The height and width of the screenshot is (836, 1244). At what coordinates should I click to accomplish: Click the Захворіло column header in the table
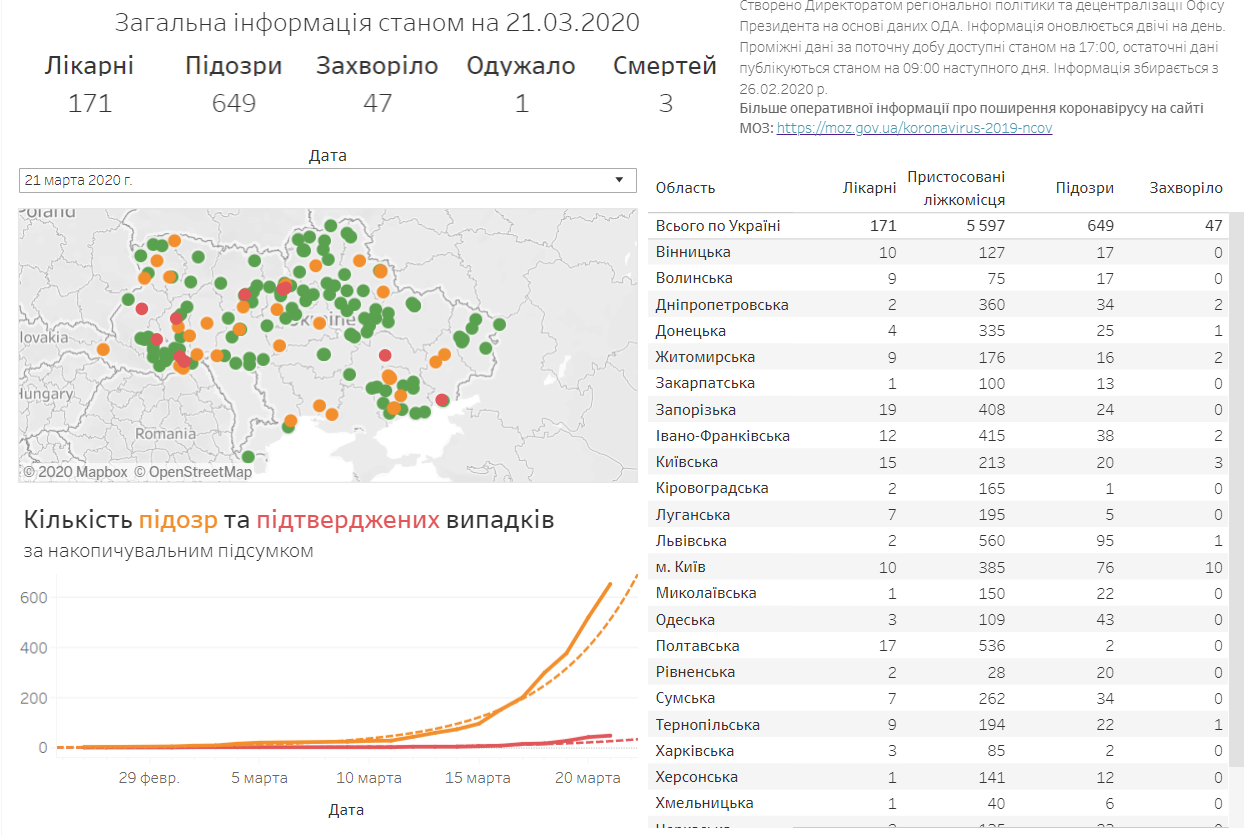tap(1185, 188)
